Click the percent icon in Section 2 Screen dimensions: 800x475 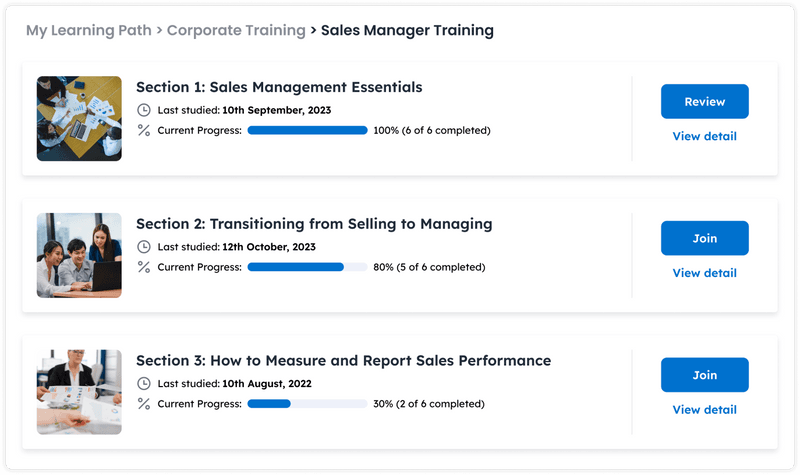click(x=144, y=267)
